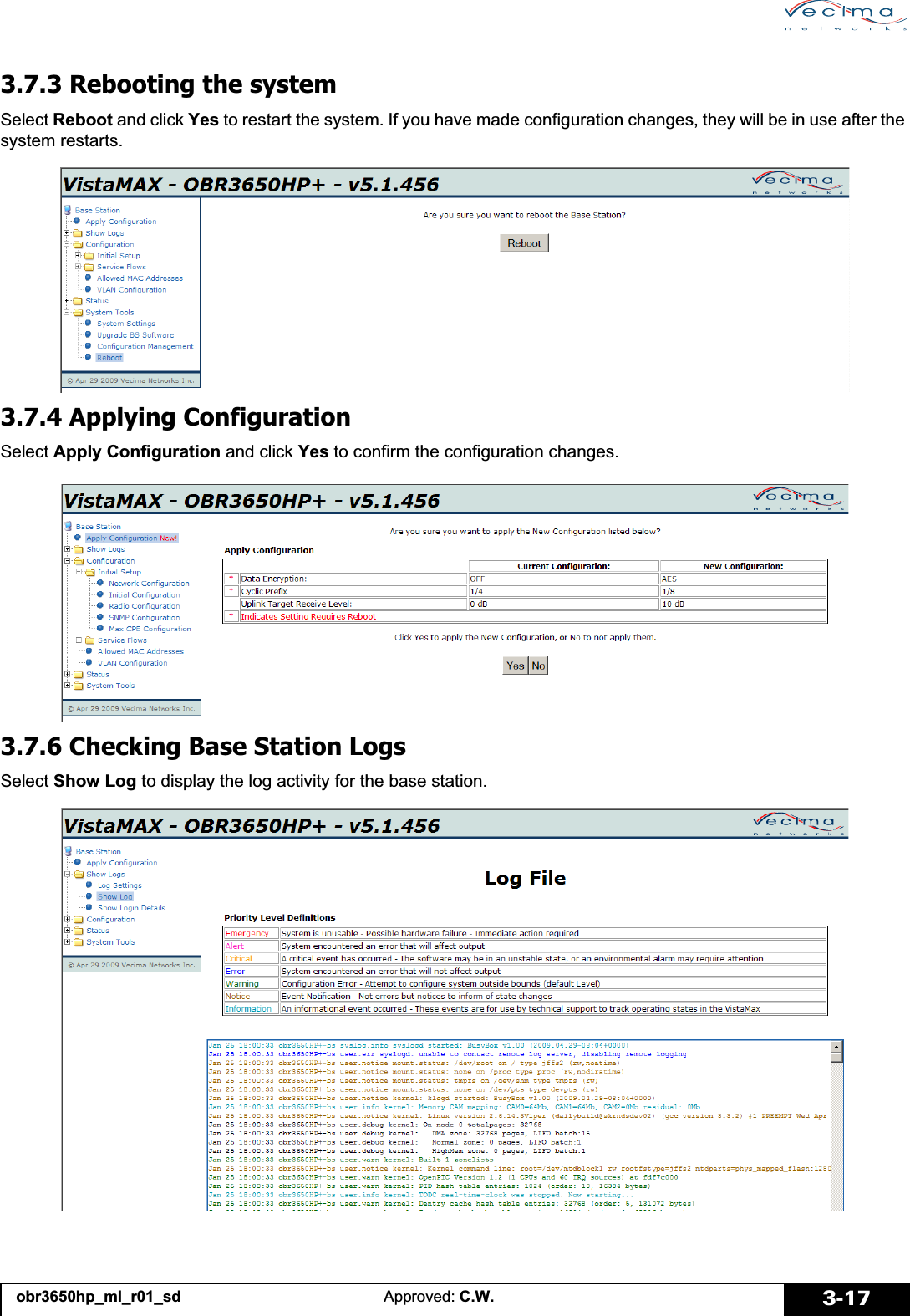Viewport: 910px width, 1316px height.
Task: Open Configuration Management tree entry
Action: pyautogui.click(x=145, y=346)
